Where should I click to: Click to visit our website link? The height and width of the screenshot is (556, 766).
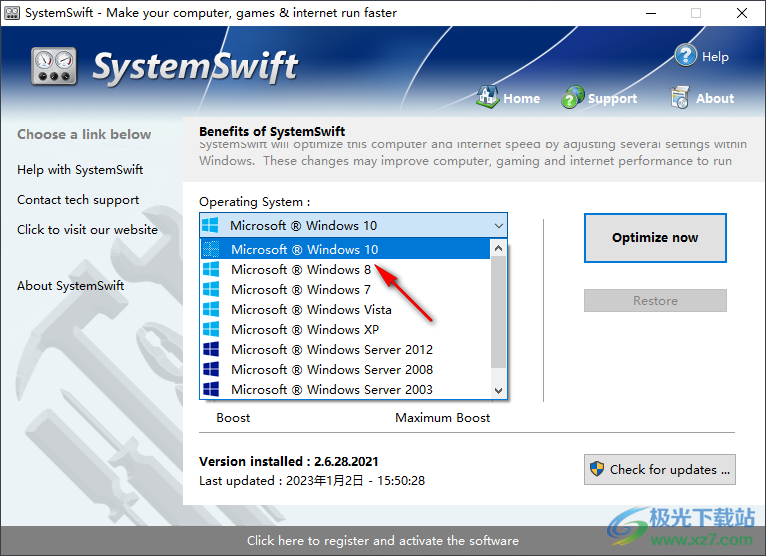click(87, 230)
